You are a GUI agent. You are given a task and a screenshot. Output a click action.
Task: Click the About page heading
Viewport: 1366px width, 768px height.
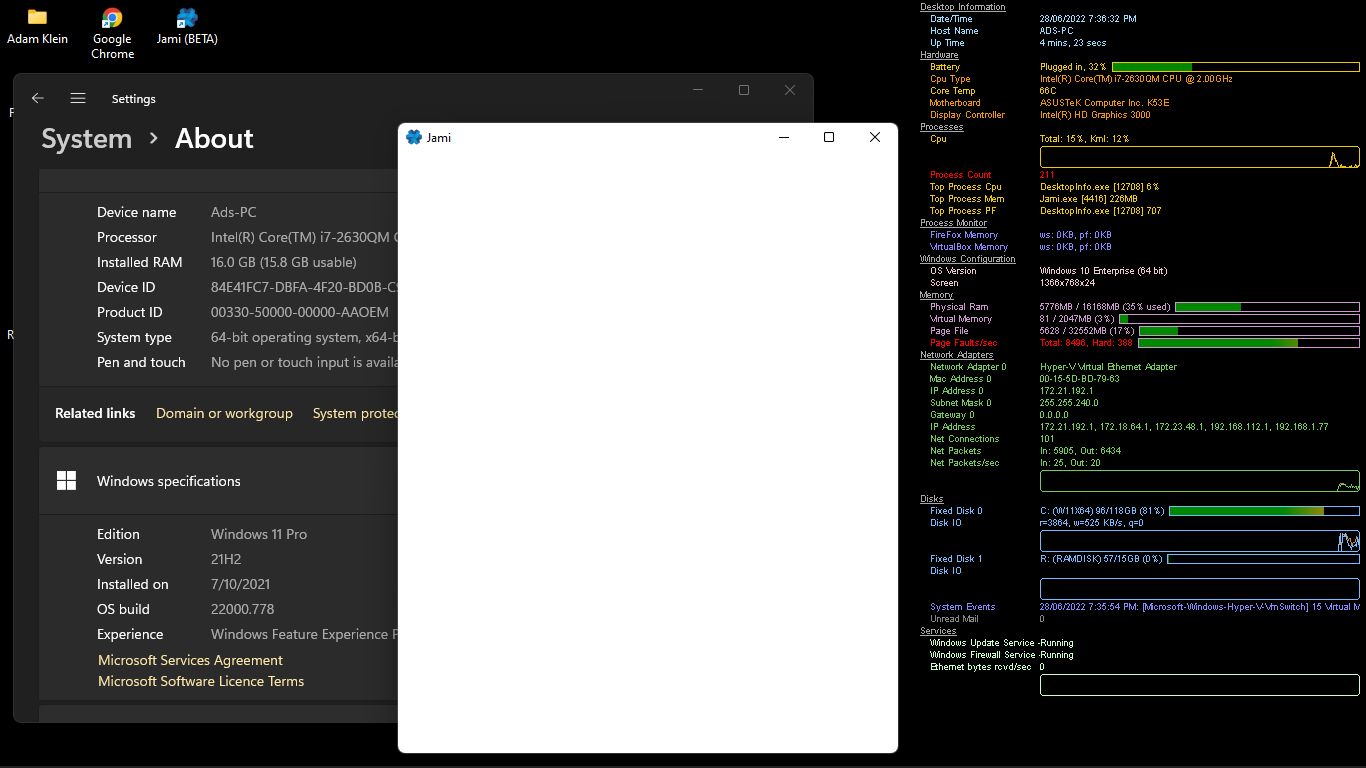click(214, 138)
